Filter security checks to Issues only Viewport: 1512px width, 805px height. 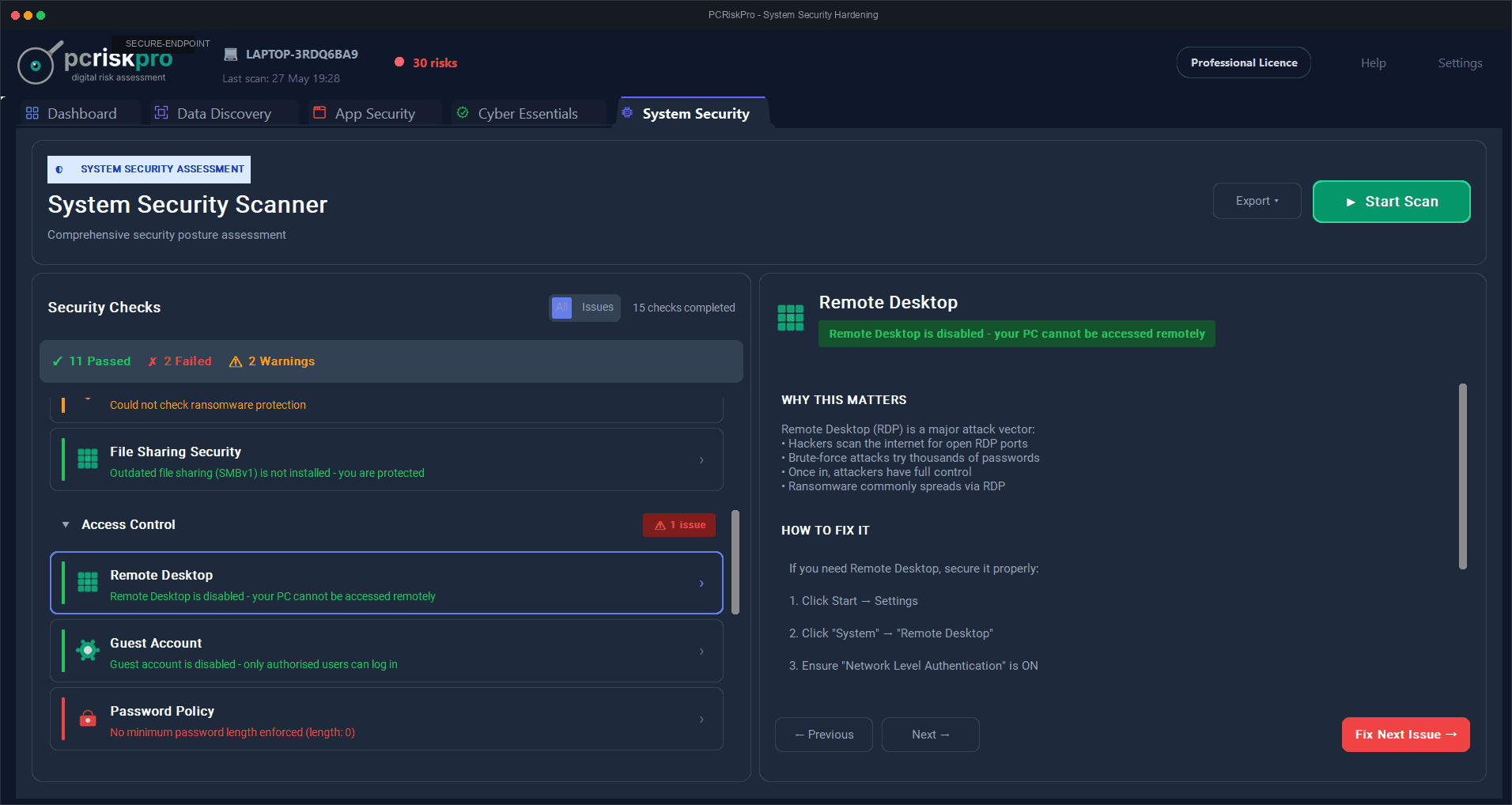[597, 308]
